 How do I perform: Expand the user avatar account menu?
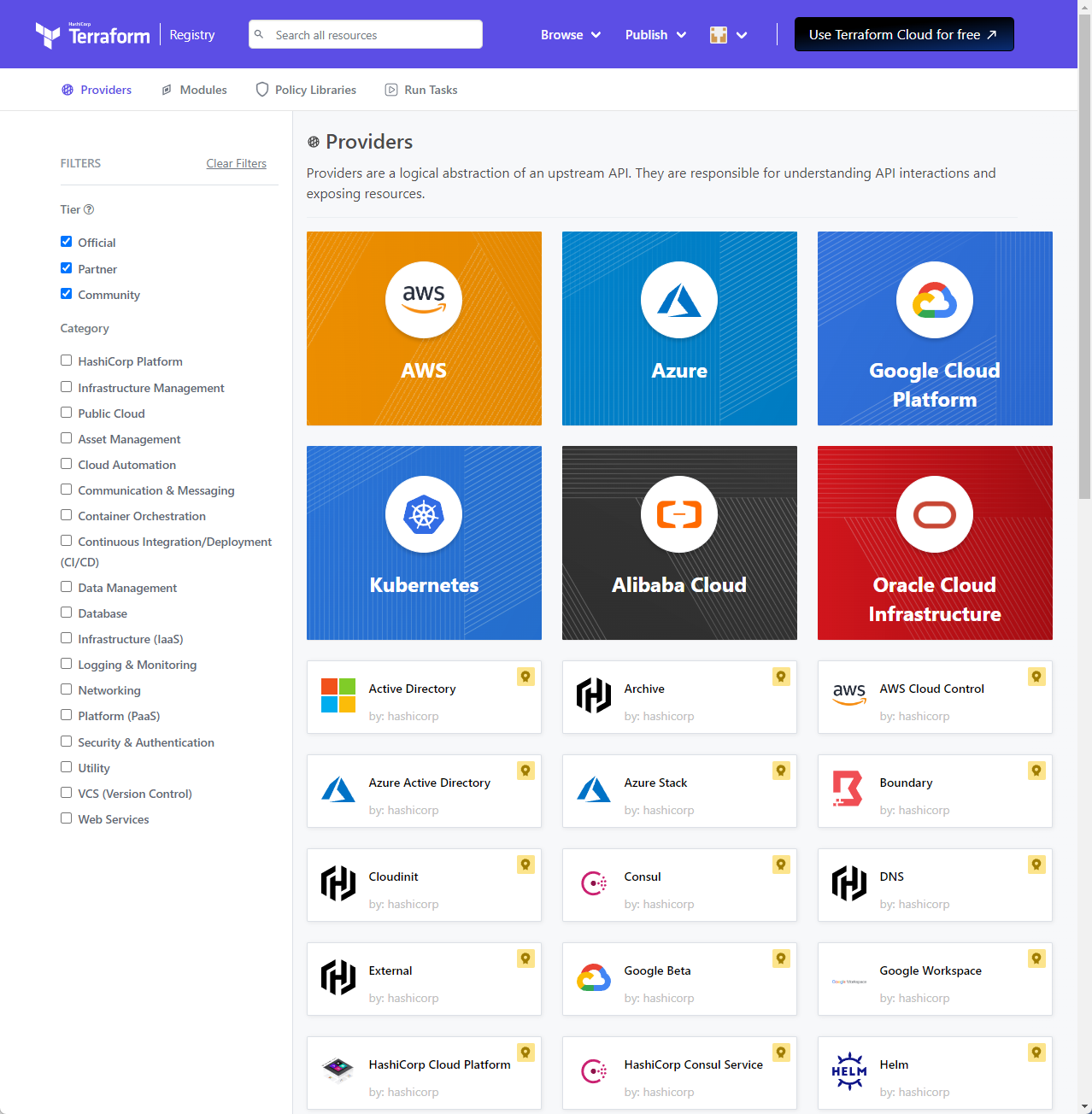pos(728,35)
